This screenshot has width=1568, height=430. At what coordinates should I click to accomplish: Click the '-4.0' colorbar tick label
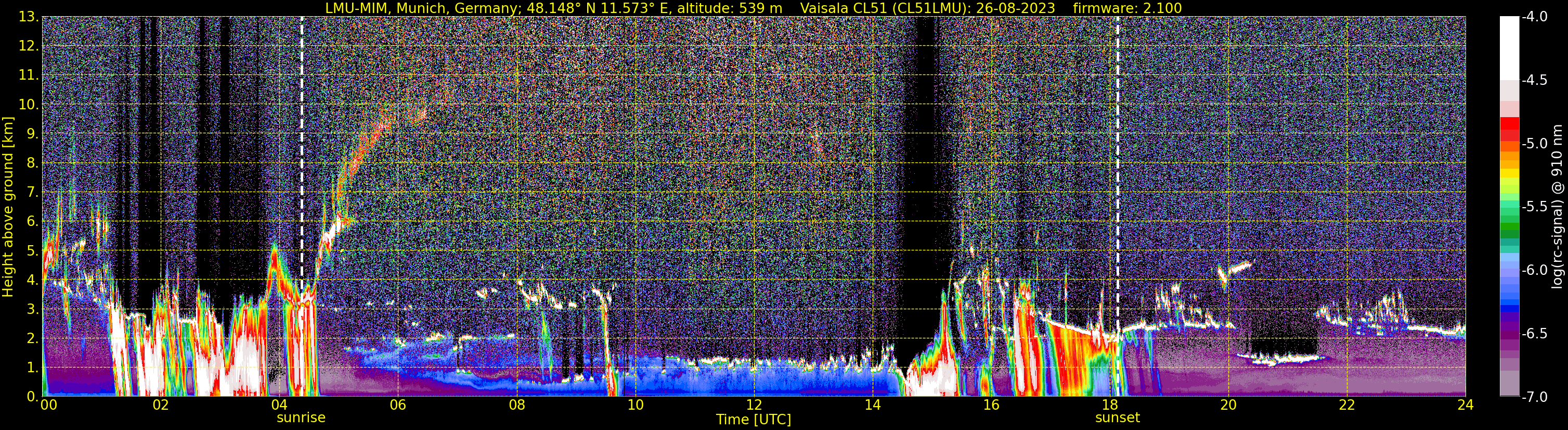tap(1534, 17)
